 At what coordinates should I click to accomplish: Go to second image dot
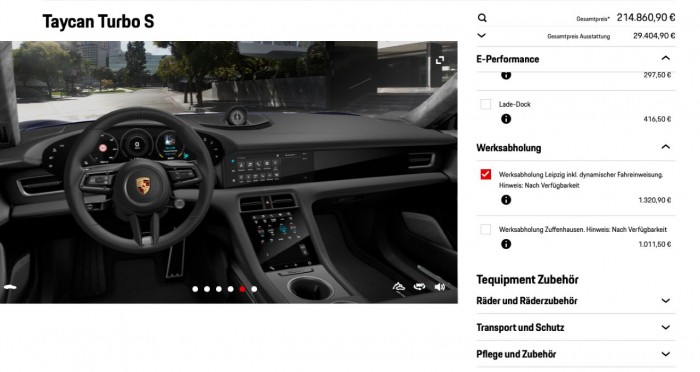click(x=207, y=289)
